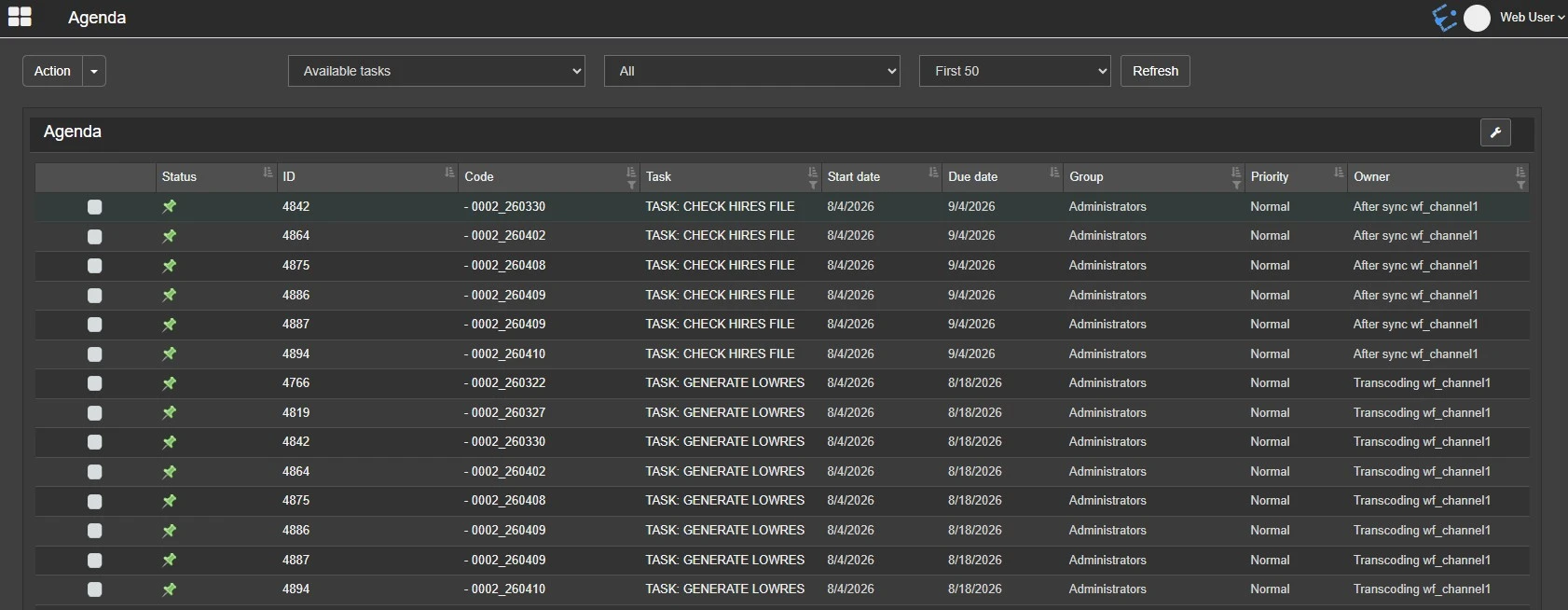
Task: Click pin icon for ID 4887 CHECK HIRES FILE row
Action: [169, 325]
